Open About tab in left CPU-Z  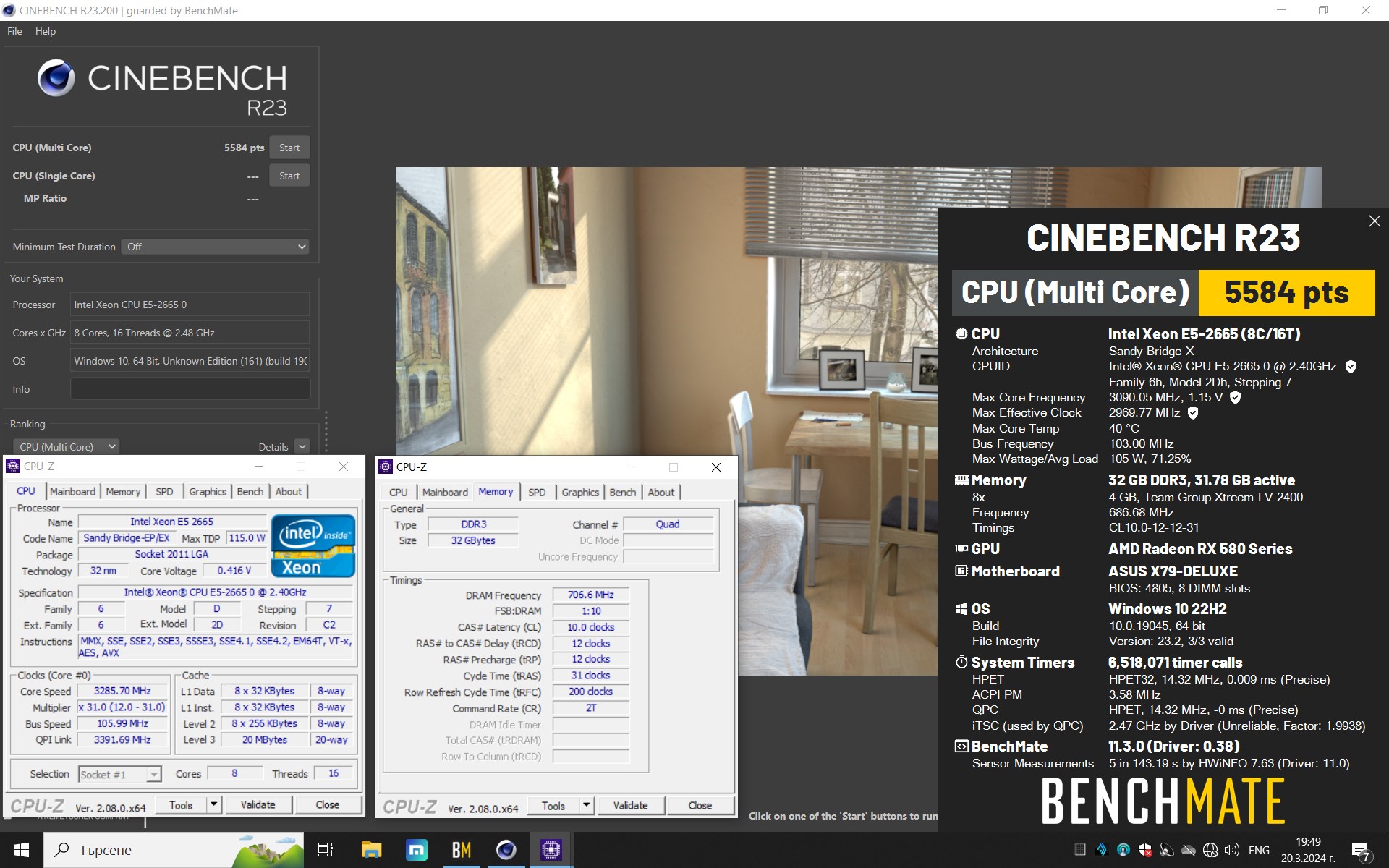[x=289, y=492]
